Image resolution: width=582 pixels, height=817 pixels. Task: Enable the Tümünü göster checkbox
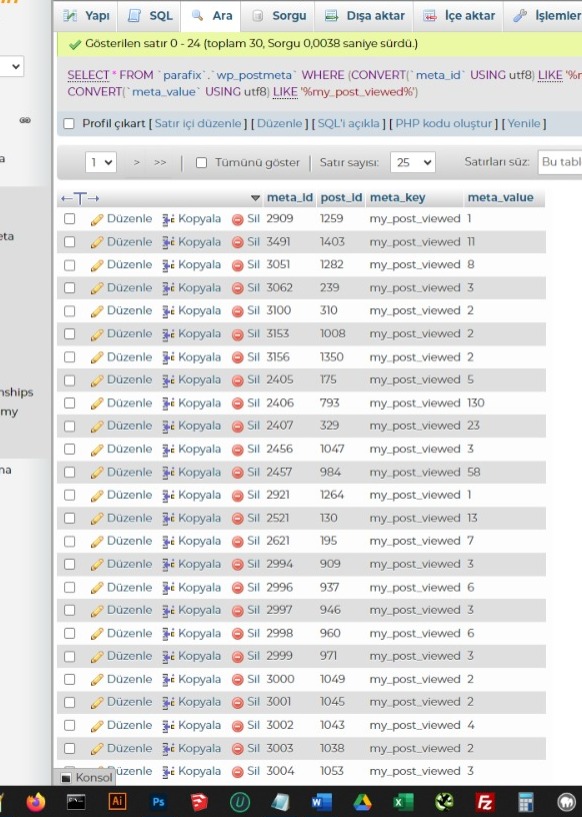[x=201, y=163]
